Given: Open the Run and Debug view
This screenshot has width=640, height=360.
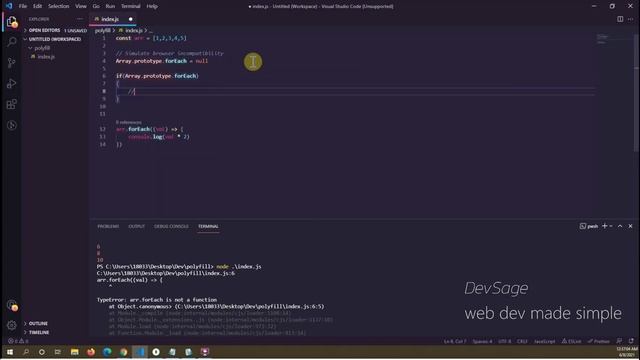Looking at the screenshot, I should (x=12, y=83).
